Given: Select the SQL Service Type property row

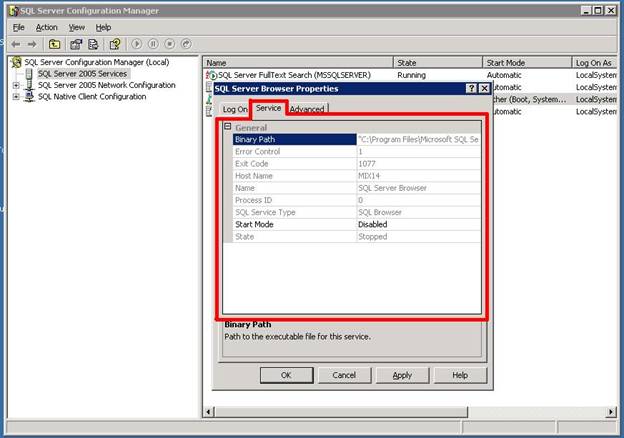Looking at the screenshot, I should click(356, 212).
